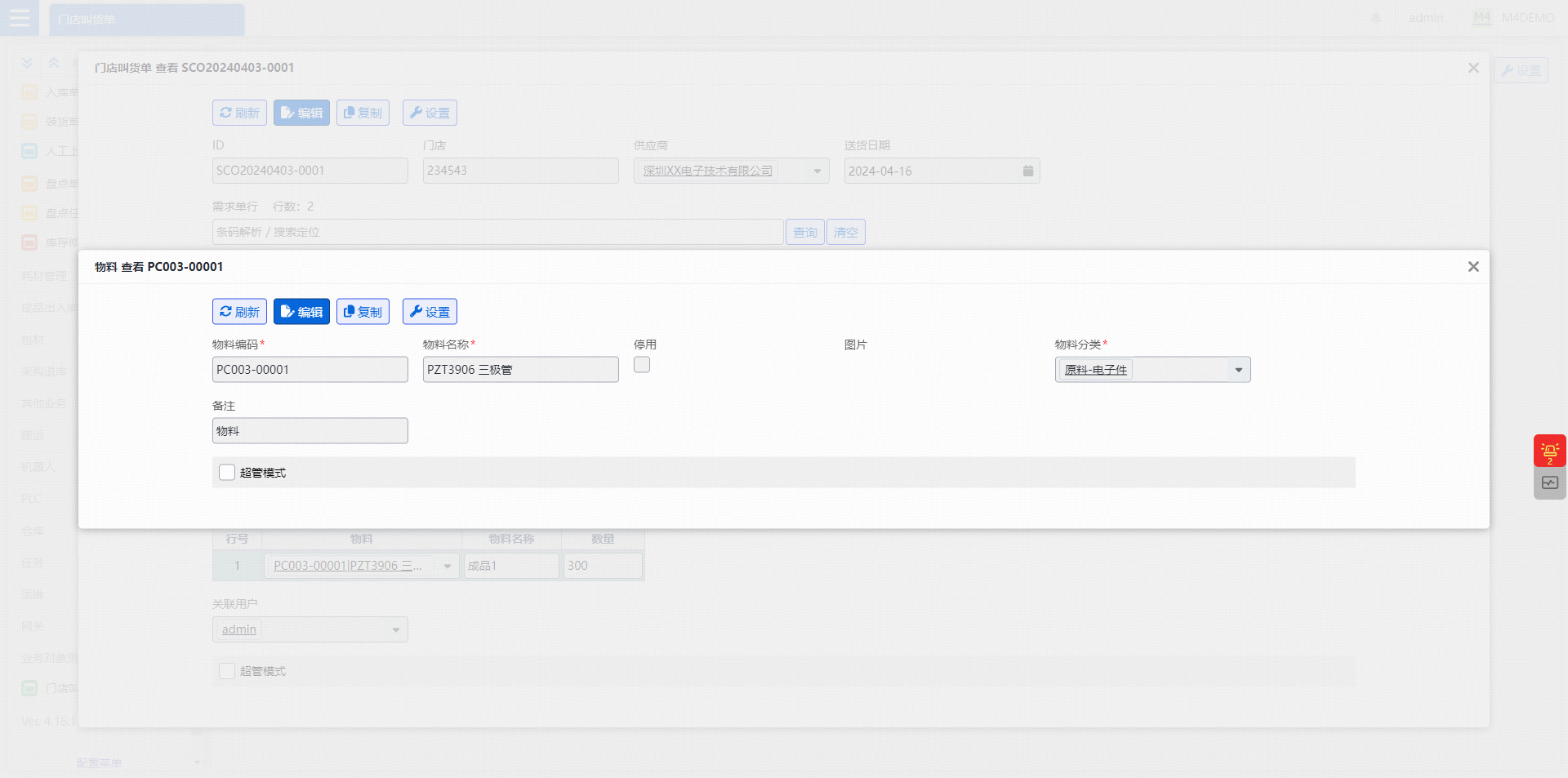Click 编辑 edit button in 物料 dialog
Image resolution: width=1568 pixels, height=778 pixels.
click(301, 312)
